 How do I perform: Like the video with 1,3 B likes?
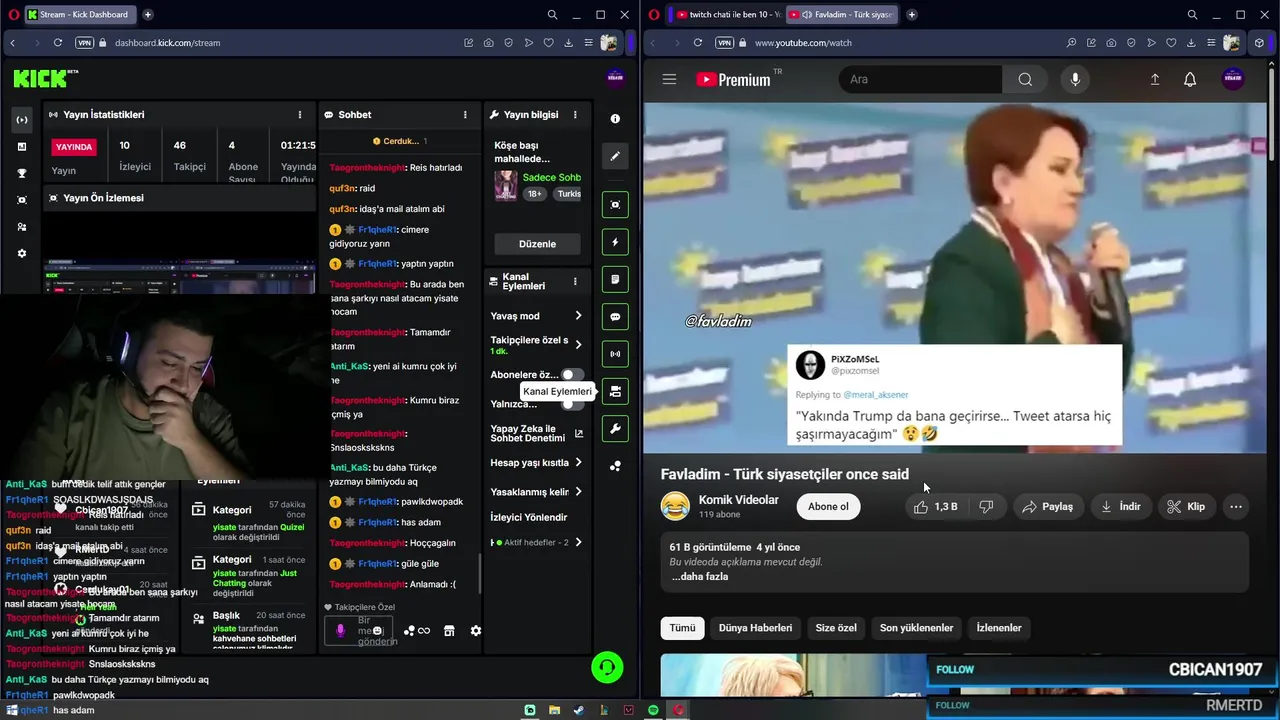click(935, 506)
